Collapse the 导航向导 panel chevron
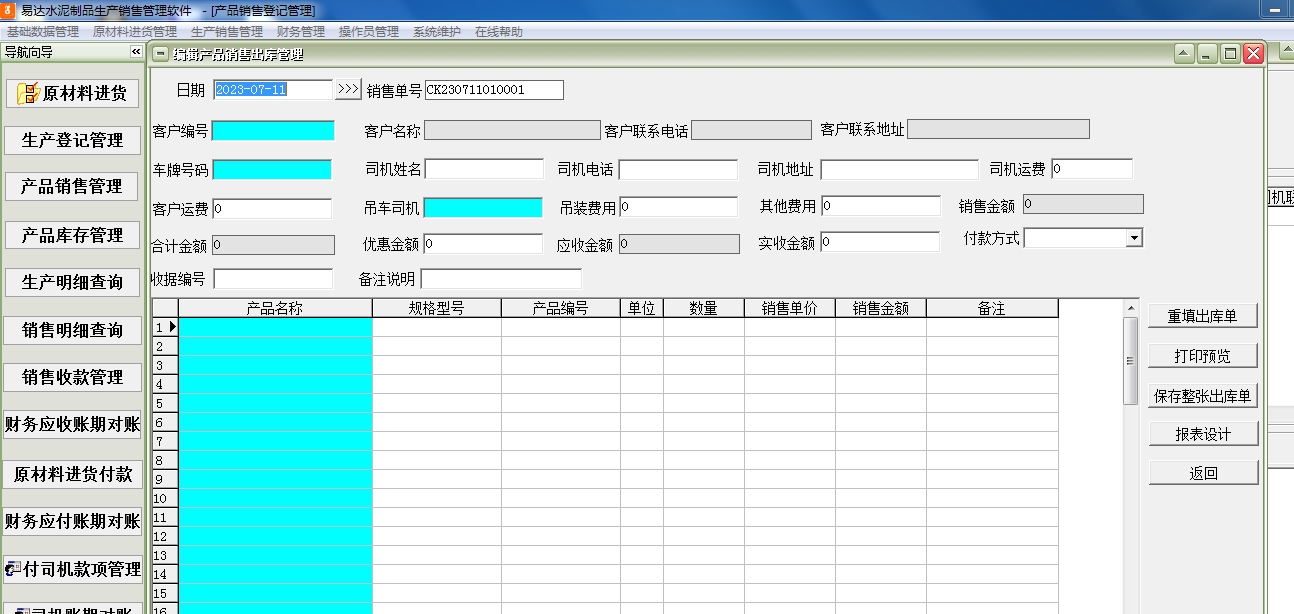 click(136, 52)
